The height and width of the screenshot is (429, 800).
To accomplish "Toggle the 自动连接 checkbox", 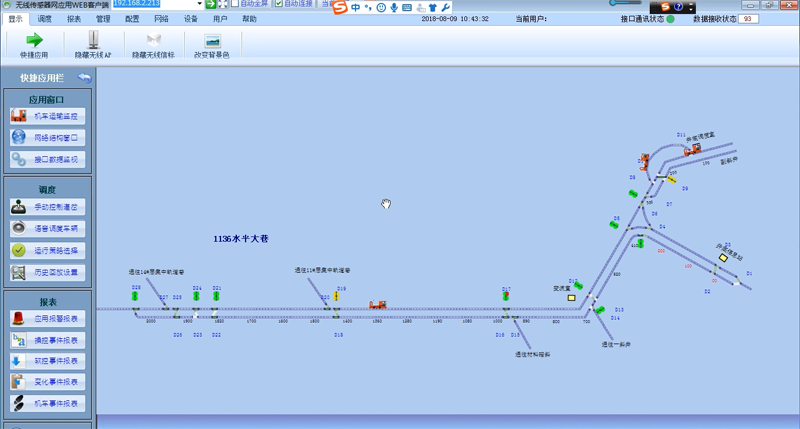I will (x=278, y=5).
